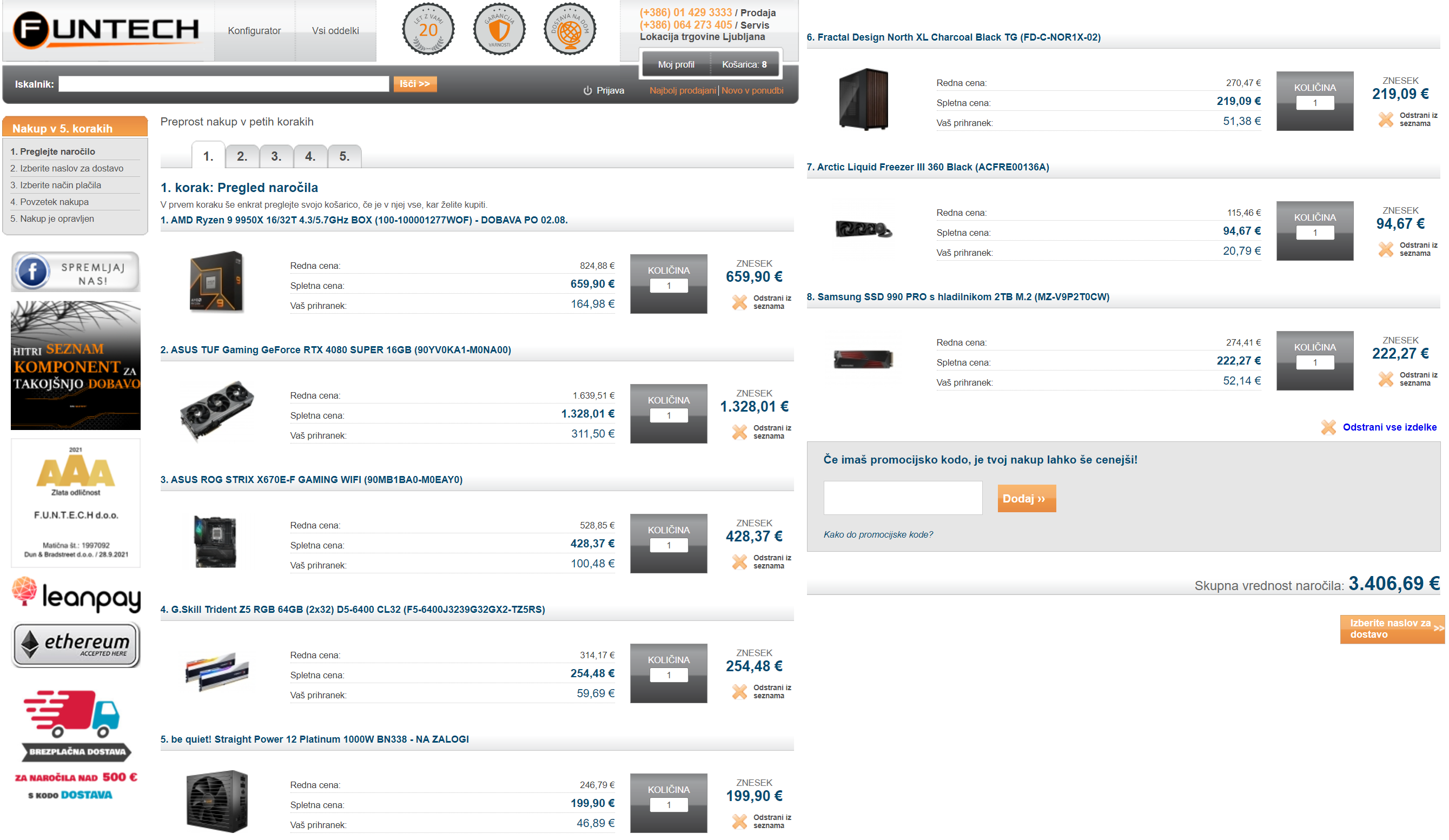Viewport: 1449px width, 840px height.
Task: Open Moj profil
Action: coord(676,64)
